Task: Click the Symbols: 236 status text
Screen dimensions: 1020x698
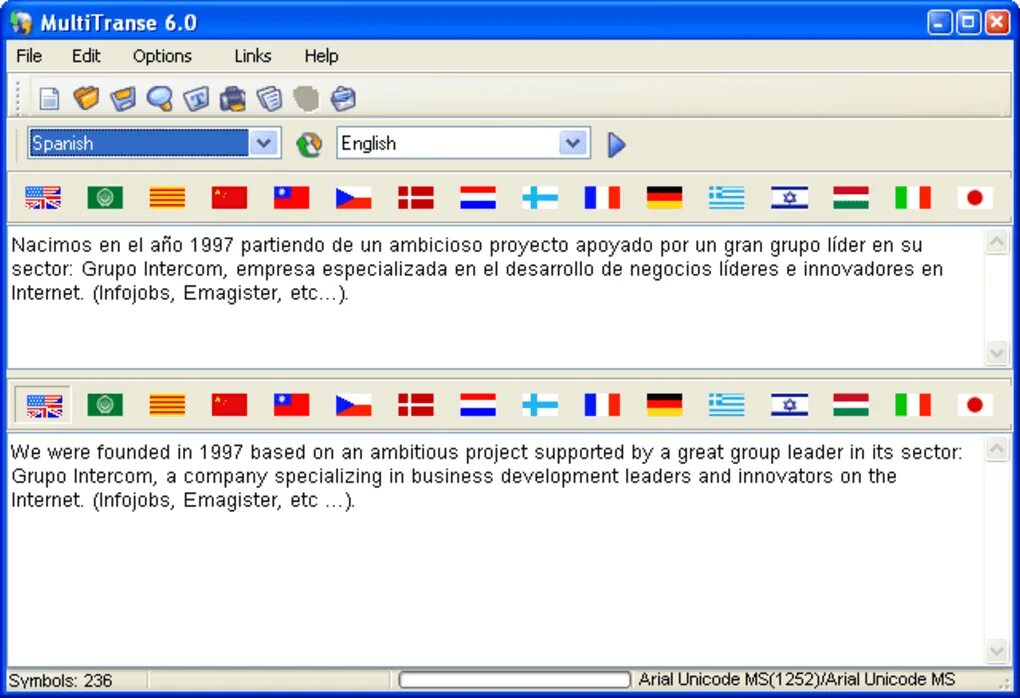Action: coord(60,680)
